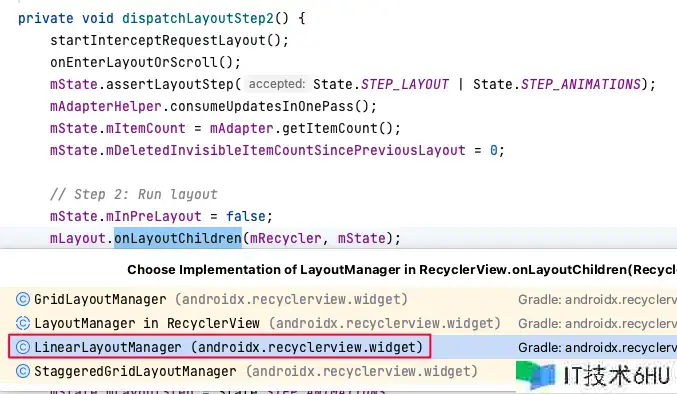677x394 pixels.
Task: Click mAdapterHelper field reference
Action: pyautogui.click(x=106, y=106)
